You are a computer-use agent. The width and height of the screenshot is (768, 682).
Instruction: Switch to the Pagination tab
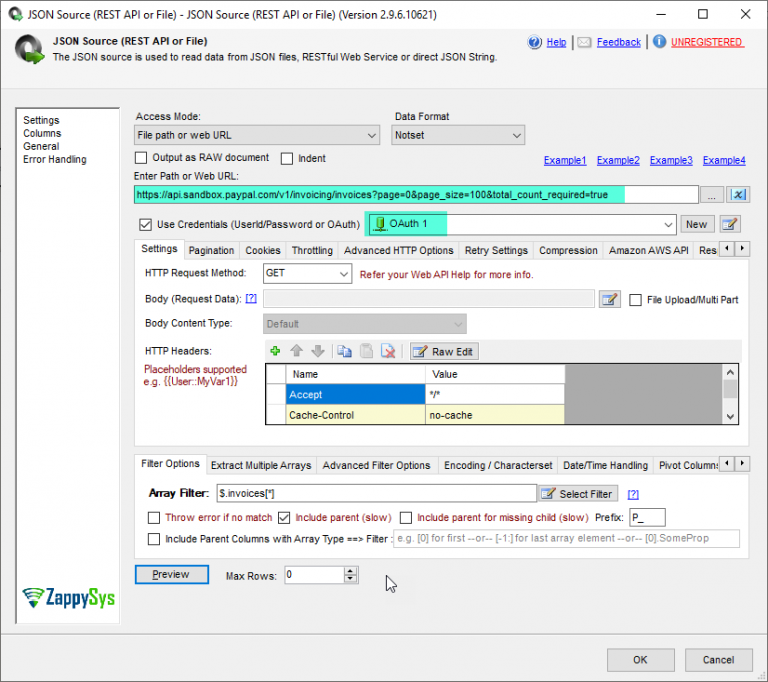point(212,250)
